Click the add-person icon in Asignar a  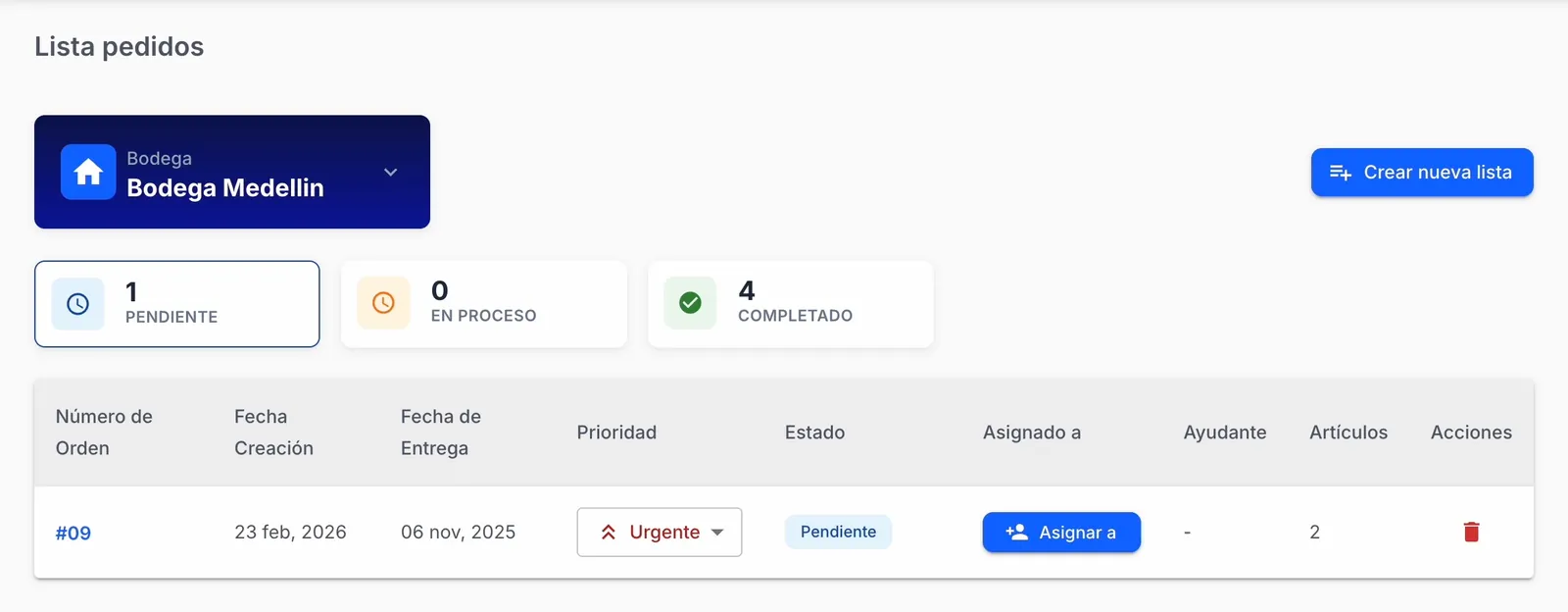1017,532
